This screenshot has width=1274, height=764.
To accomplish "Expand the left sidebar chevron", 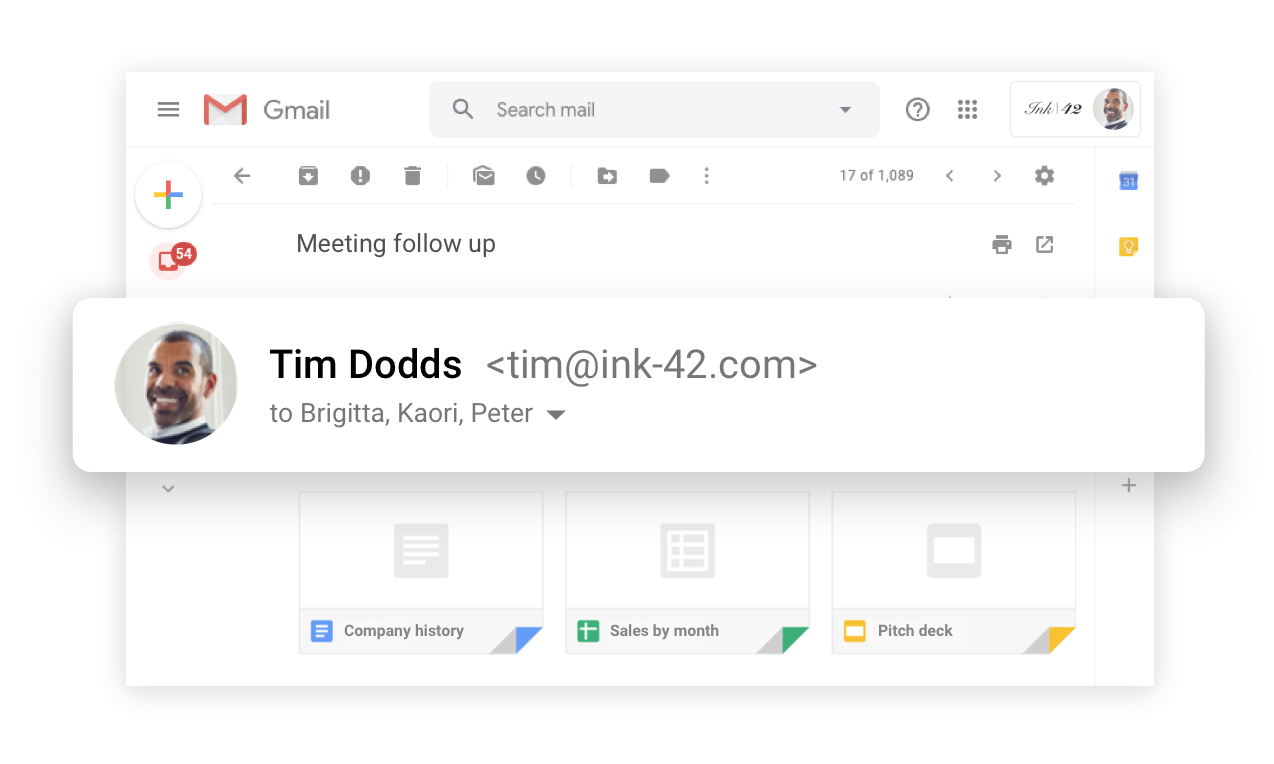I will tap(168, 489).
